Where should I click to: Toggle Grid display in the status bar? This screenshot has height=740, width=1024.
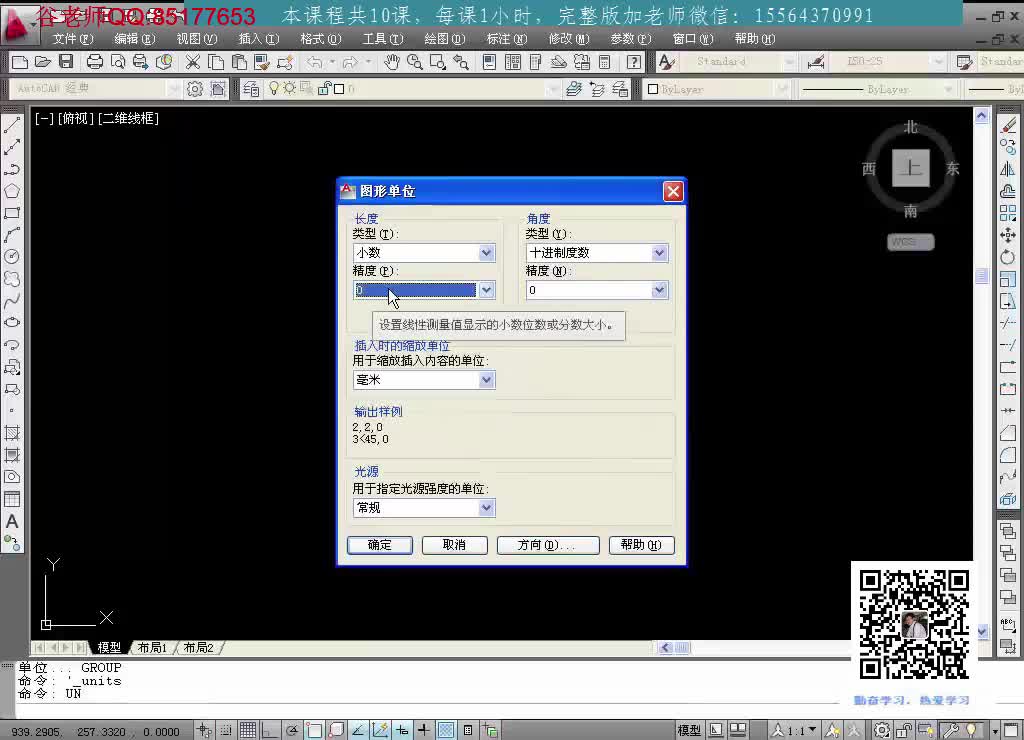pos(248,730)
